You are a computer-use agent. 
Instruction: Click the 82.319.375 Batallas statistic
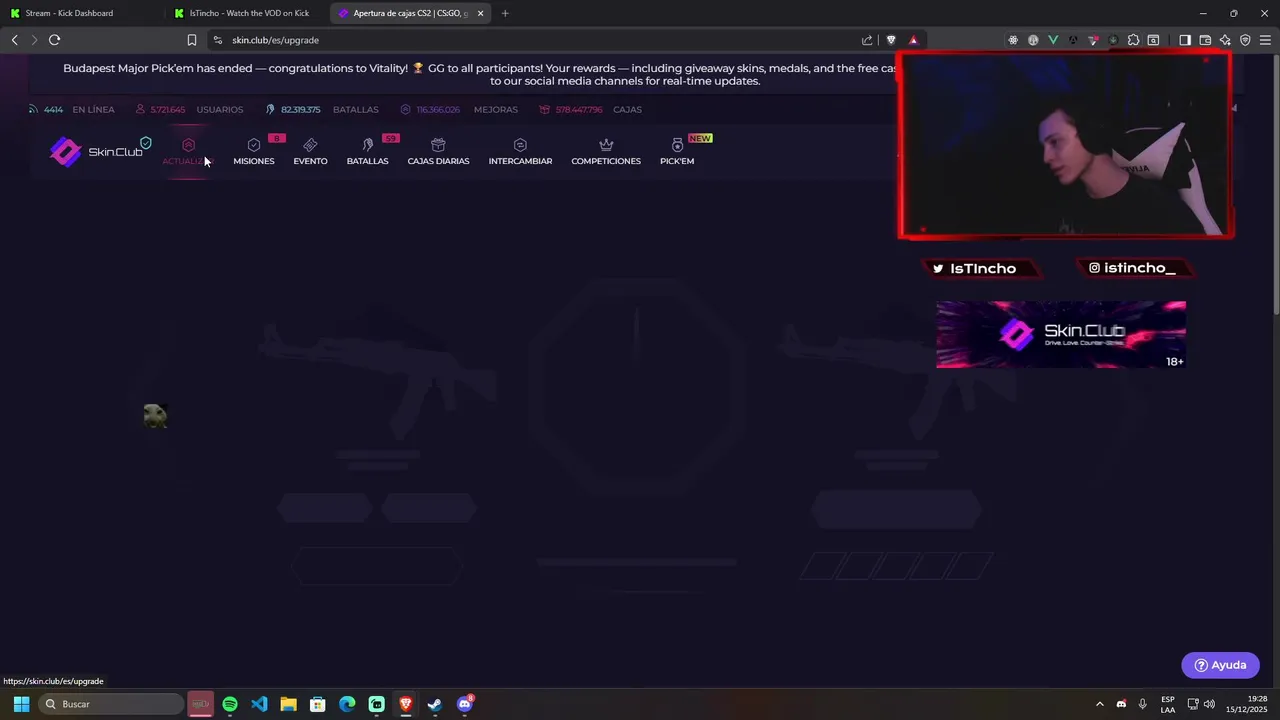click(322, 109)
